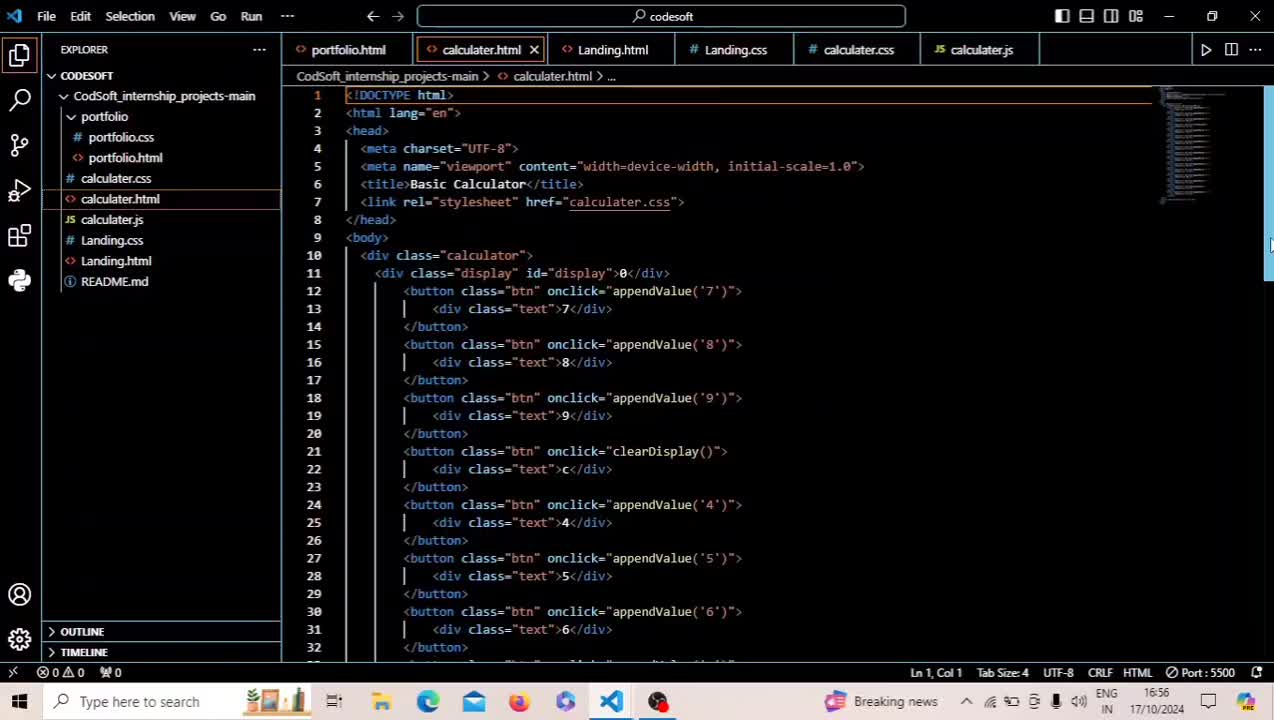Change end of line CRLF

tap(1100, 672)
